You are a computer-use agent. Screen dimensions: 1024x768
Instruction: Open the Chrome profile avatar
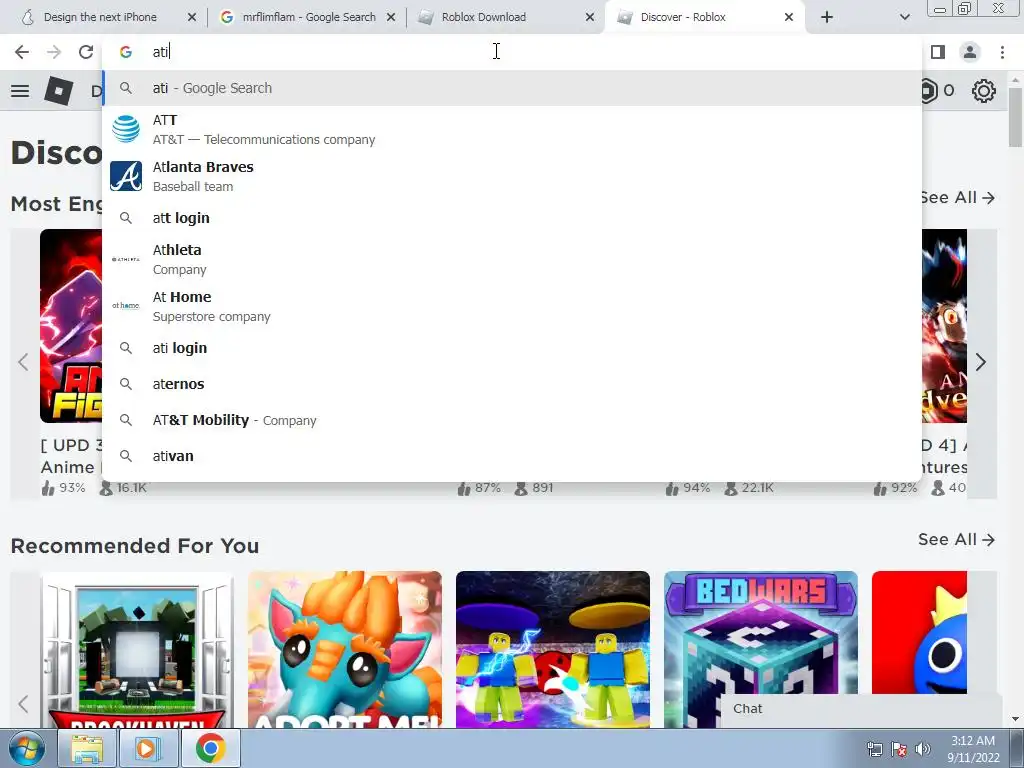970,52
